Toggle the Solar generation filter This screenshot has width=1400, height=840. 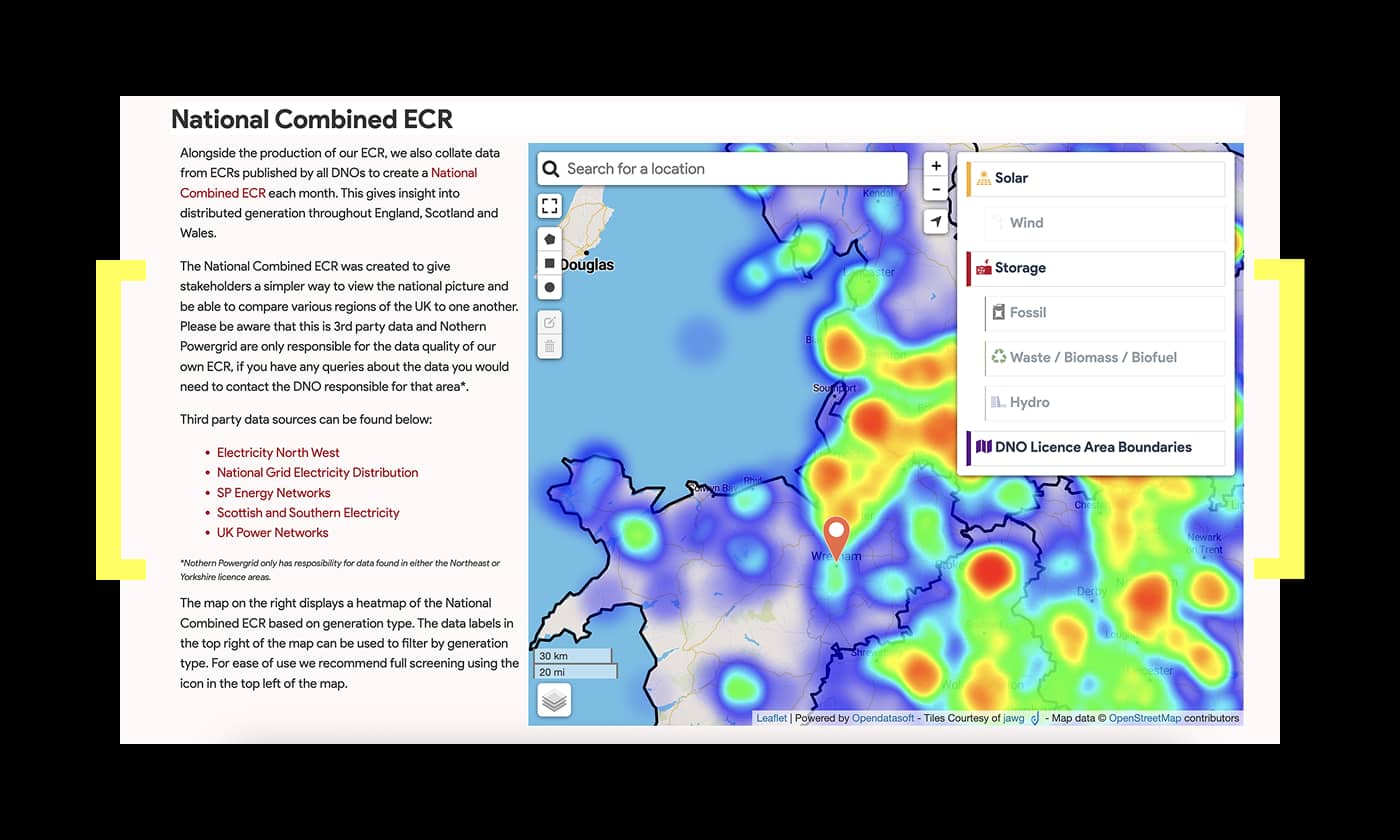pos(1096,178)
